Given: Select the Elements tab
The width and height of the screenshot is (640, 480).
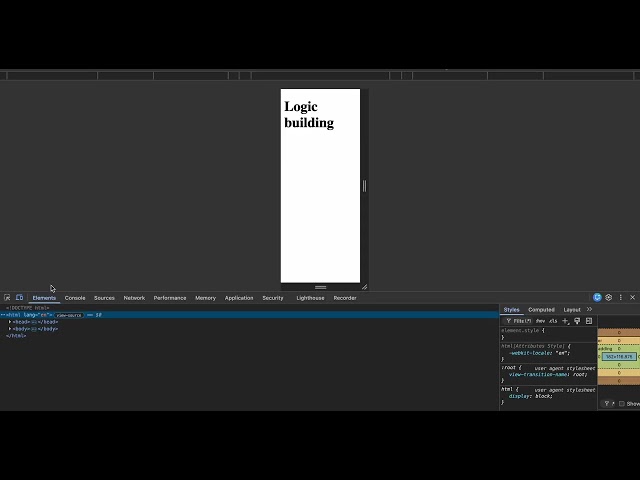Looking at the screenshot, I should click(x=44, y=298).
